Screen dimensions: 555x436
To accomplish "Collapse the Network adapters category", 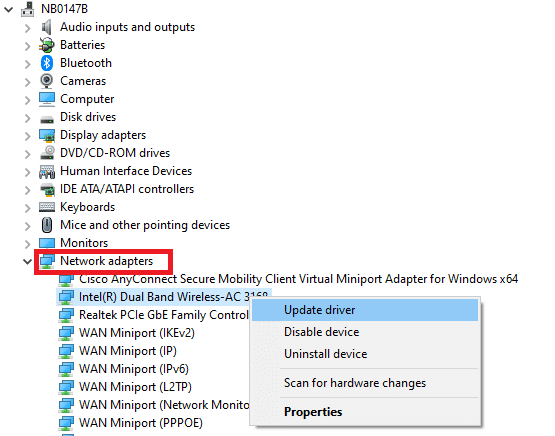I will (27, 262).
